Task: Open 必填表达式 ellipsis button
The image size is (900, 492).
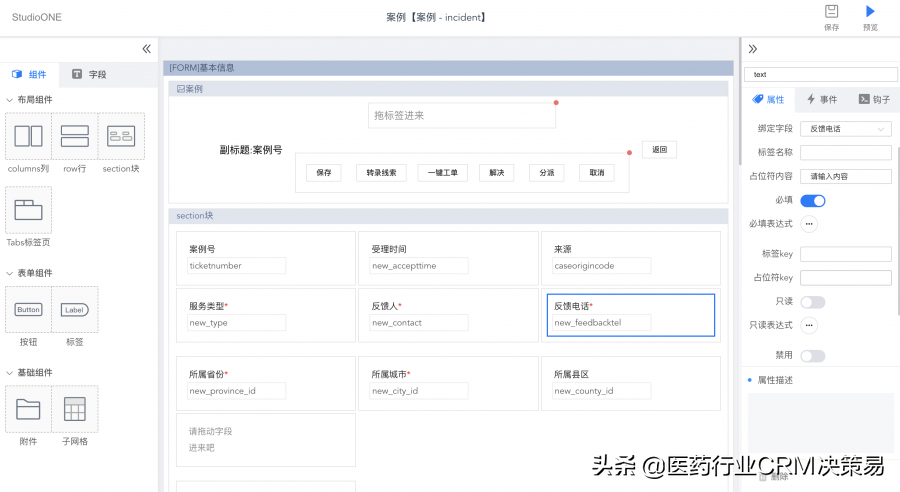Action: point(809,224)
